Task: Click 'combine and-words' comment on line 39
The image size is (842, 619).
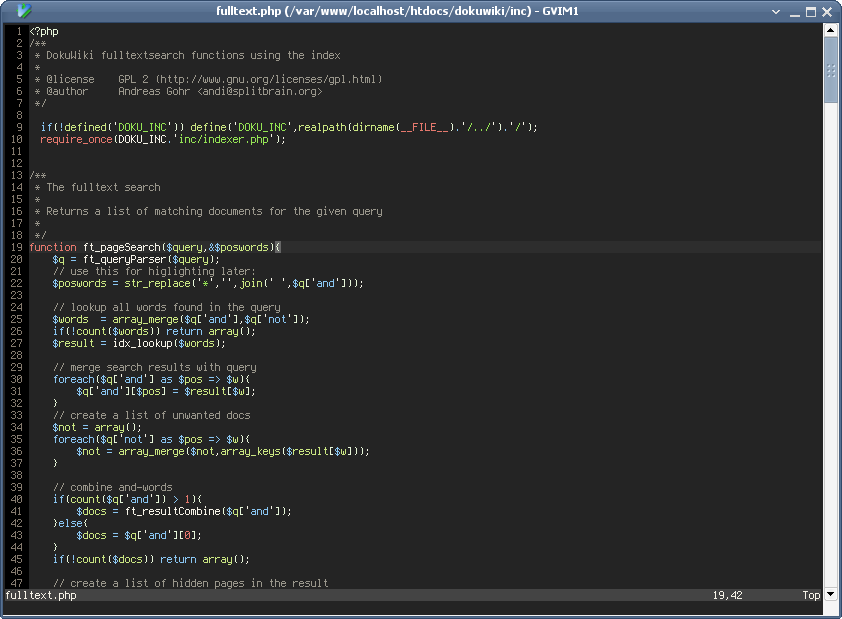Action: 113,487
